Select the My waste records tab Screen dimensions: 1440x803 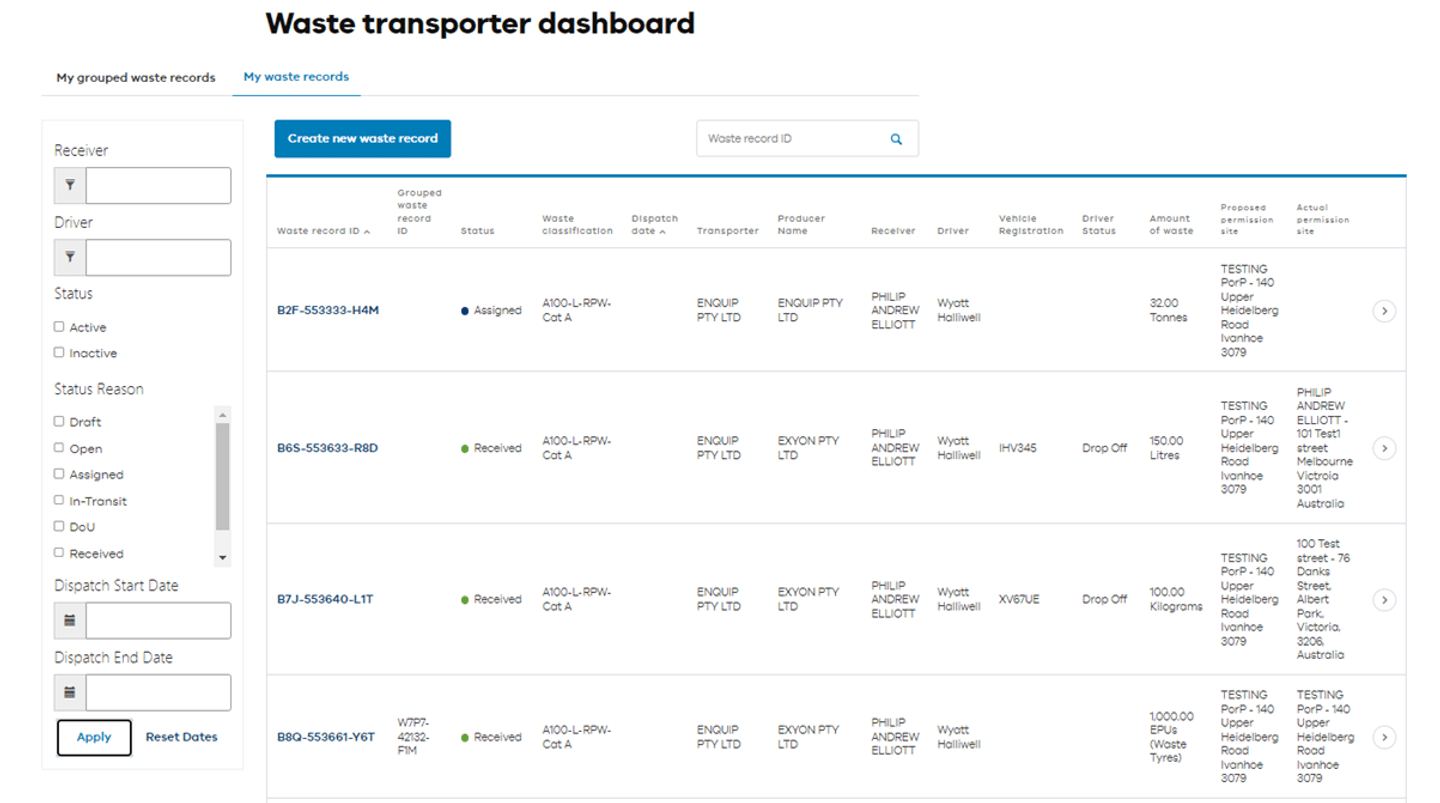(295, 76)
